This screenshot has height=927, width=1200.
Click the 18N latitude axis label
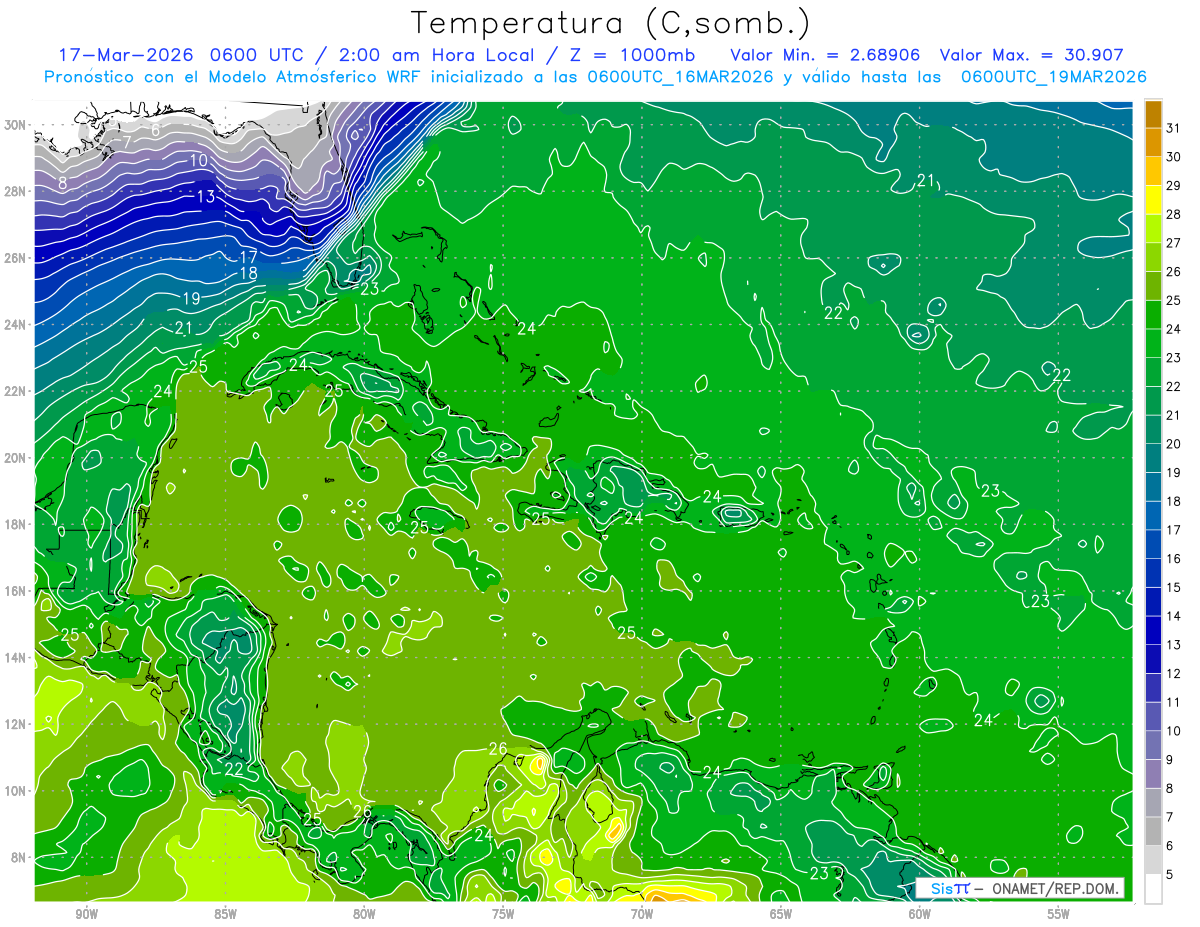click(x=16, y=524)
